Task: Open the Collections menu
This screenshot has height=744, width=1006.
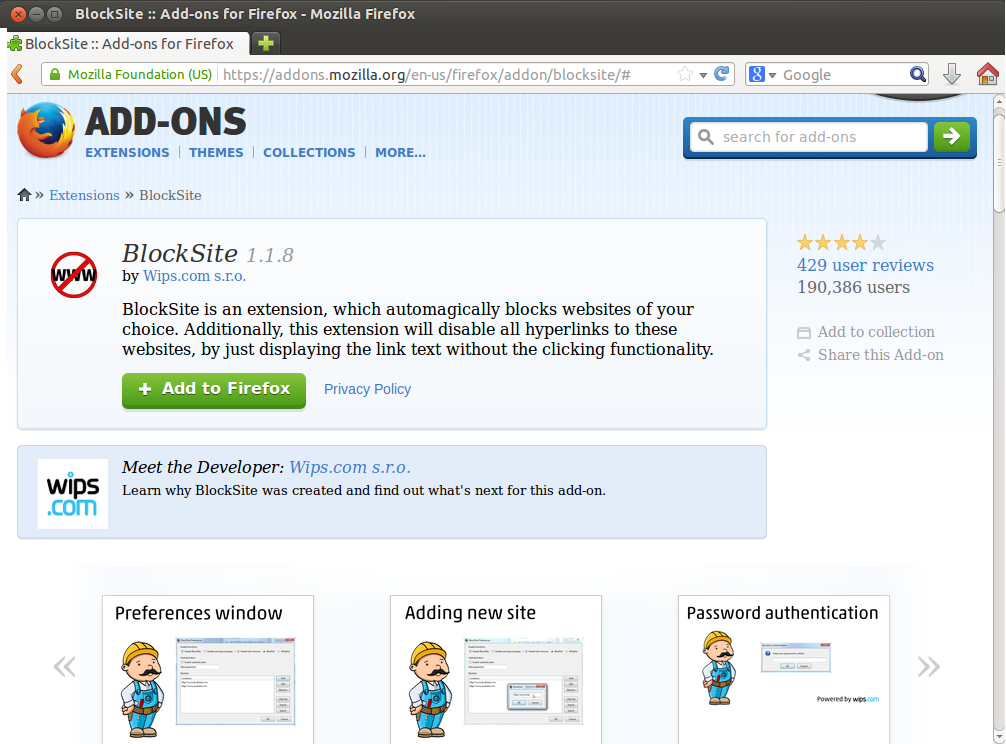Action: point(309,153)
